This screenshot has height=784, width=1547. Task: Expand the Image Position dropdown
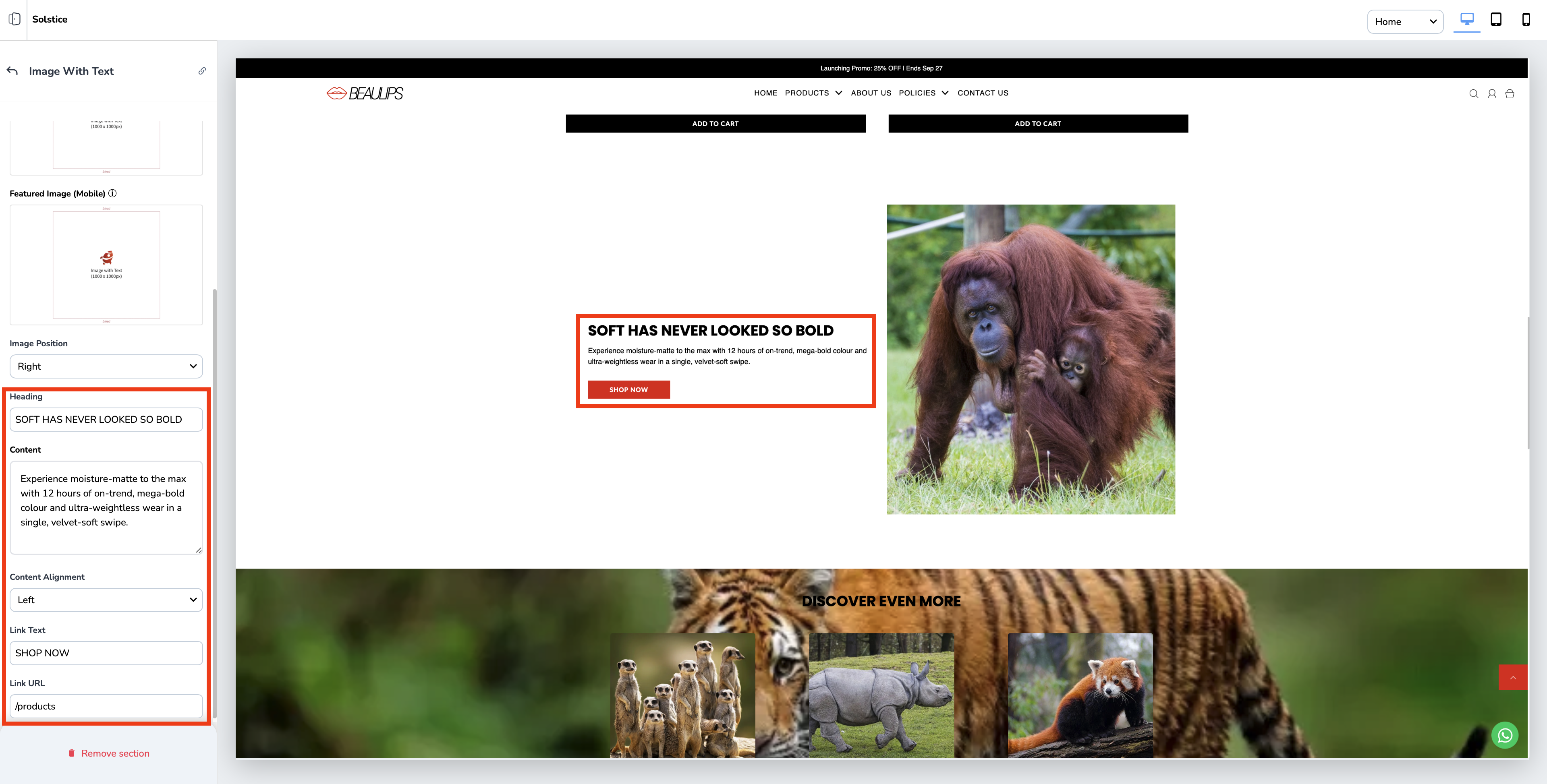[x=106, y=366]
